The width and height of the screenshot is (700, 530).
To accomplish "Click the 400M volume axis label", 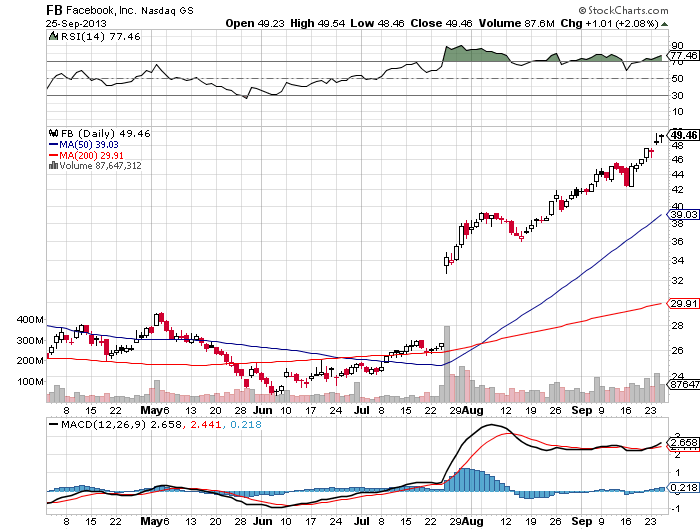I will [x=30, y=319].
